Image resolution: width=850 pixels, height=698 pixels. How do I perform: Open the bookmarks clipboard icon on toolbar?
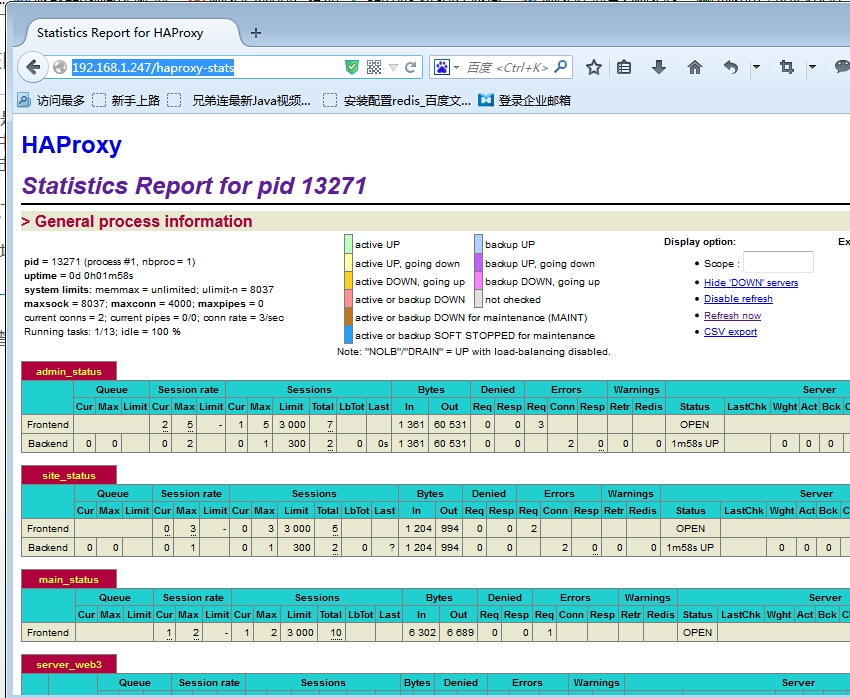click(x=624, y=67)
